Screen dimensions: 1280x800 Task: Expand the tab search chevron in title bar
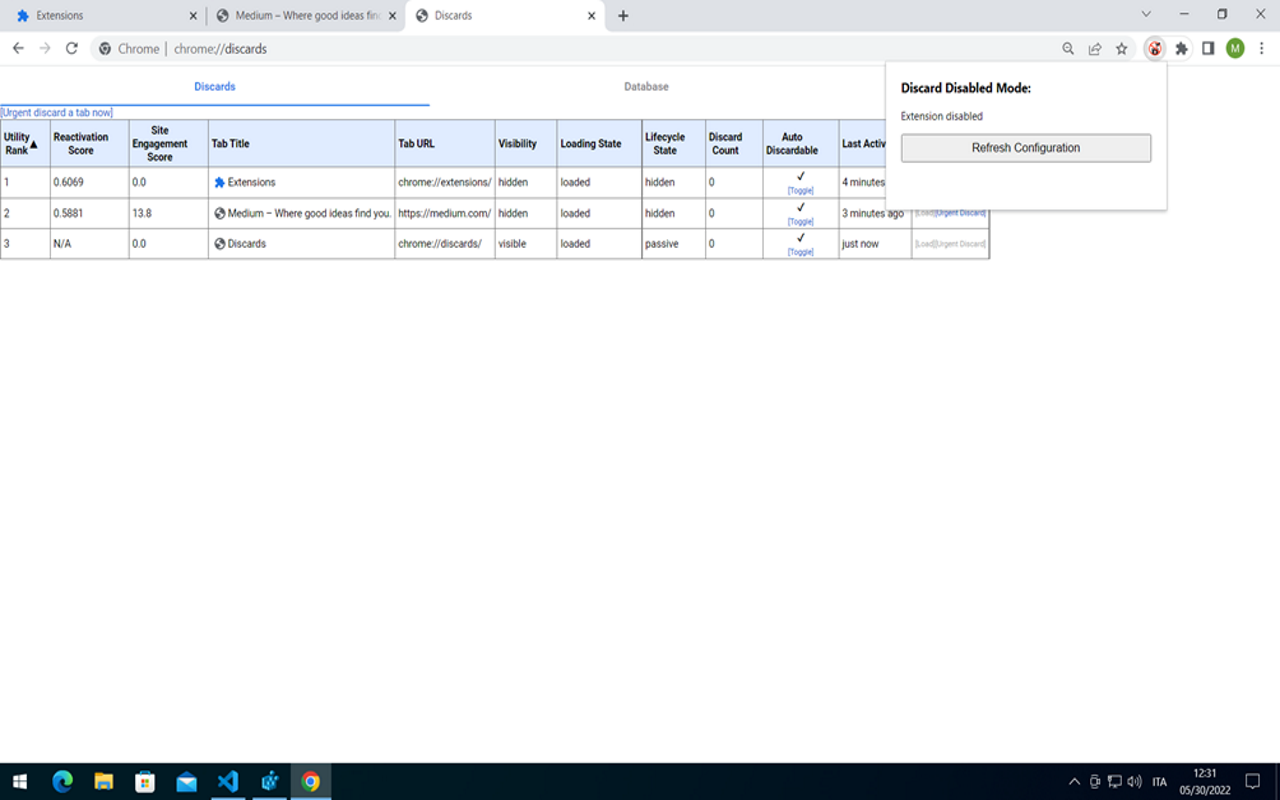(1146, 15)
